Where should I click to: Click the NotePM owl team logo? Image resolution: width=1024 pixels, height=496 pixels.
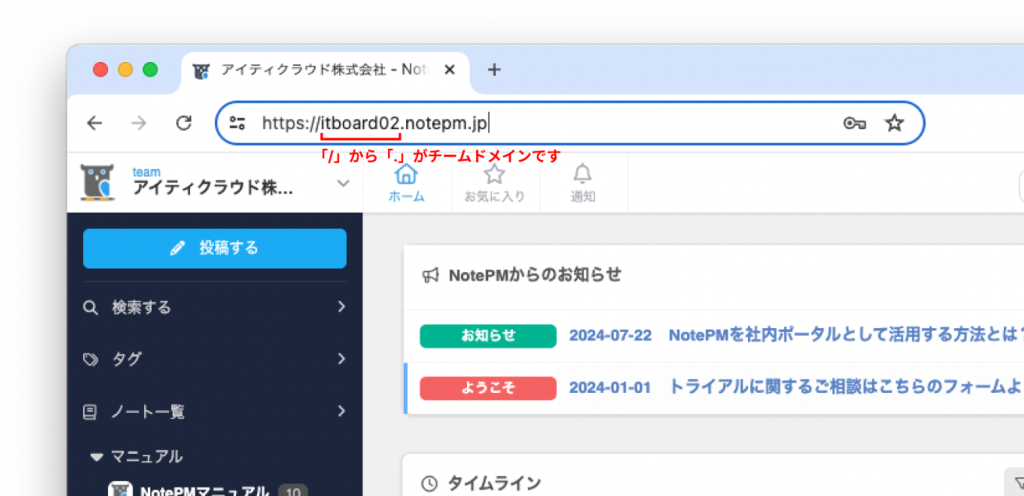coord(98,182)
